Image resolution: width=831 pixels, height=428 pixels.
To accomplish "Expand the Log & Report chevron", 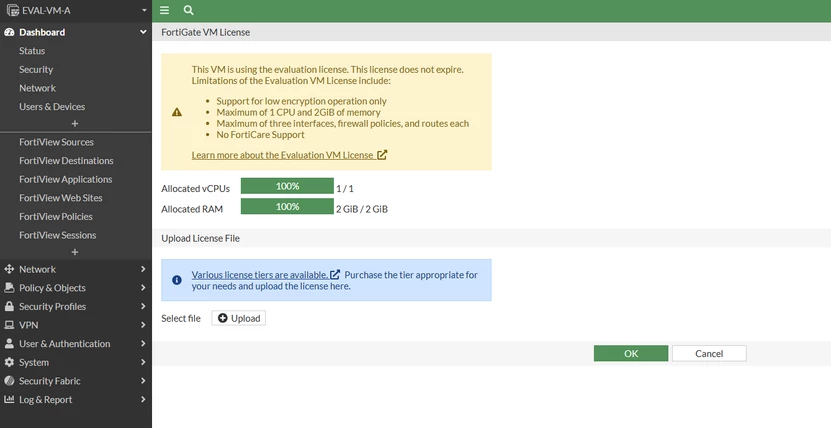I will tap(143, 399).
